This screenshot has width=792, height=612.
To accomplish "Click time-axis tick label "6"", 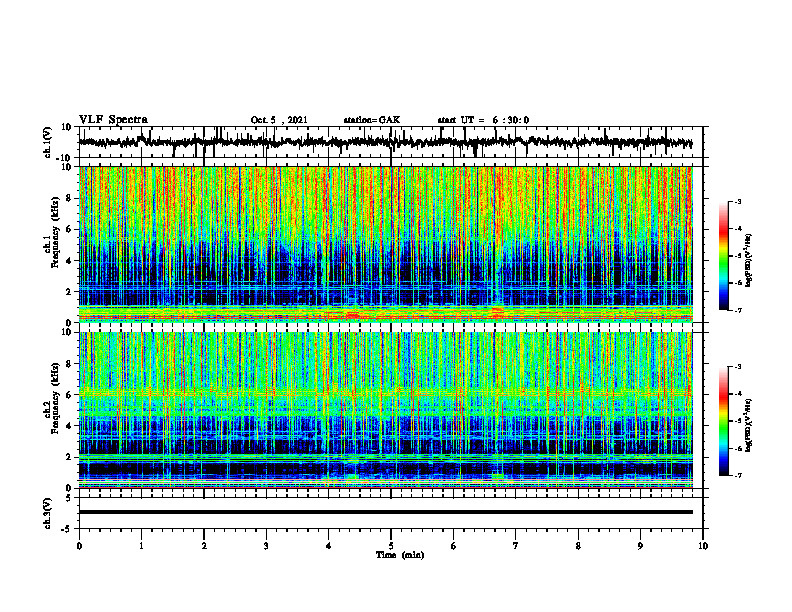I will tap(454, 546).
